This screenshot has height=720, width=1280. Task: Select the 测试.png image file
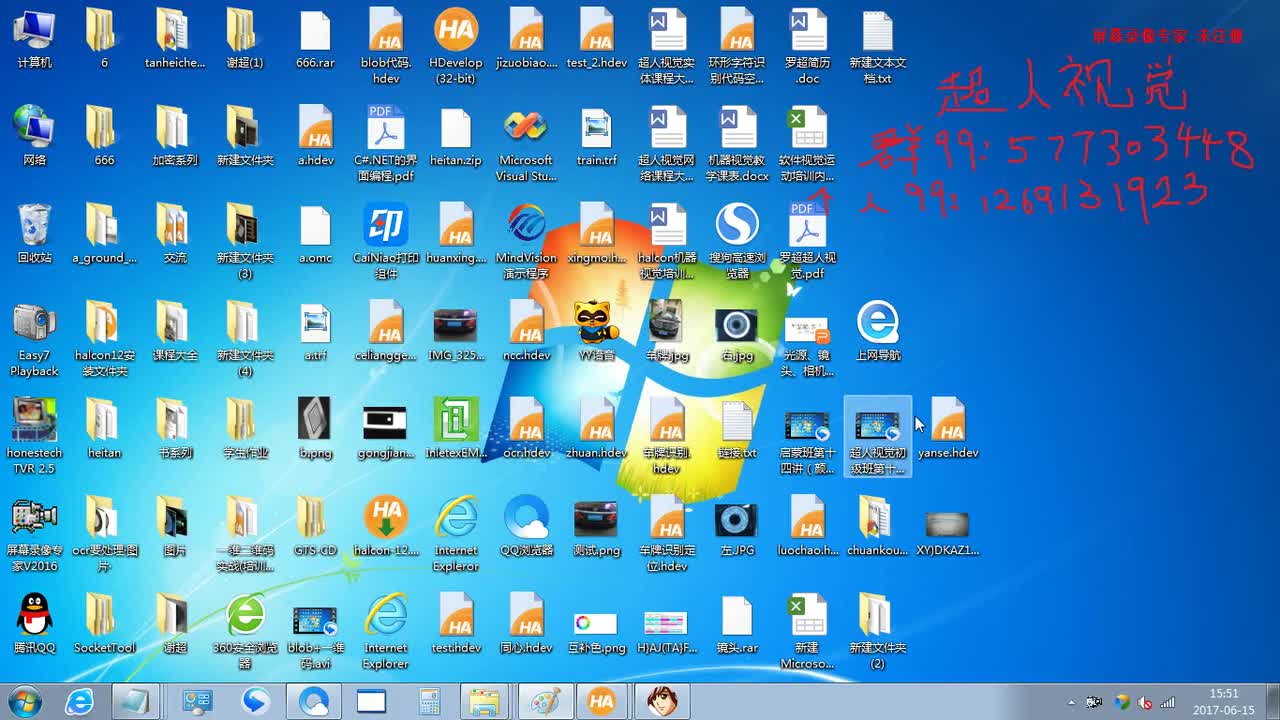click(x=597, y=527)
